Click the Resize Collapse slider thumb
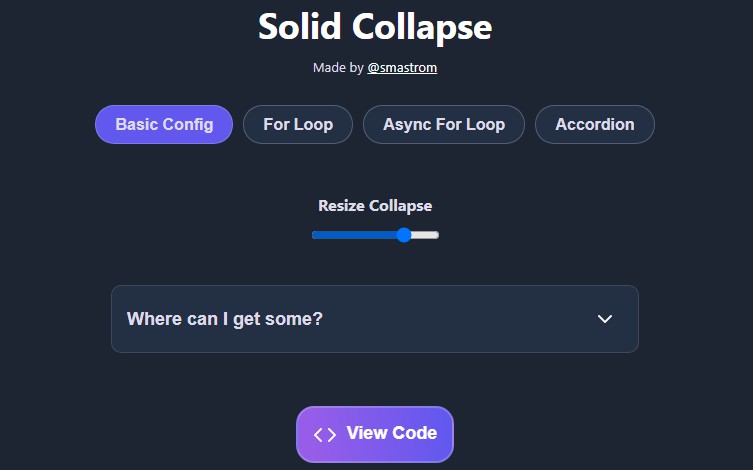Screen dimensions: 753x470 pos(404,235)
